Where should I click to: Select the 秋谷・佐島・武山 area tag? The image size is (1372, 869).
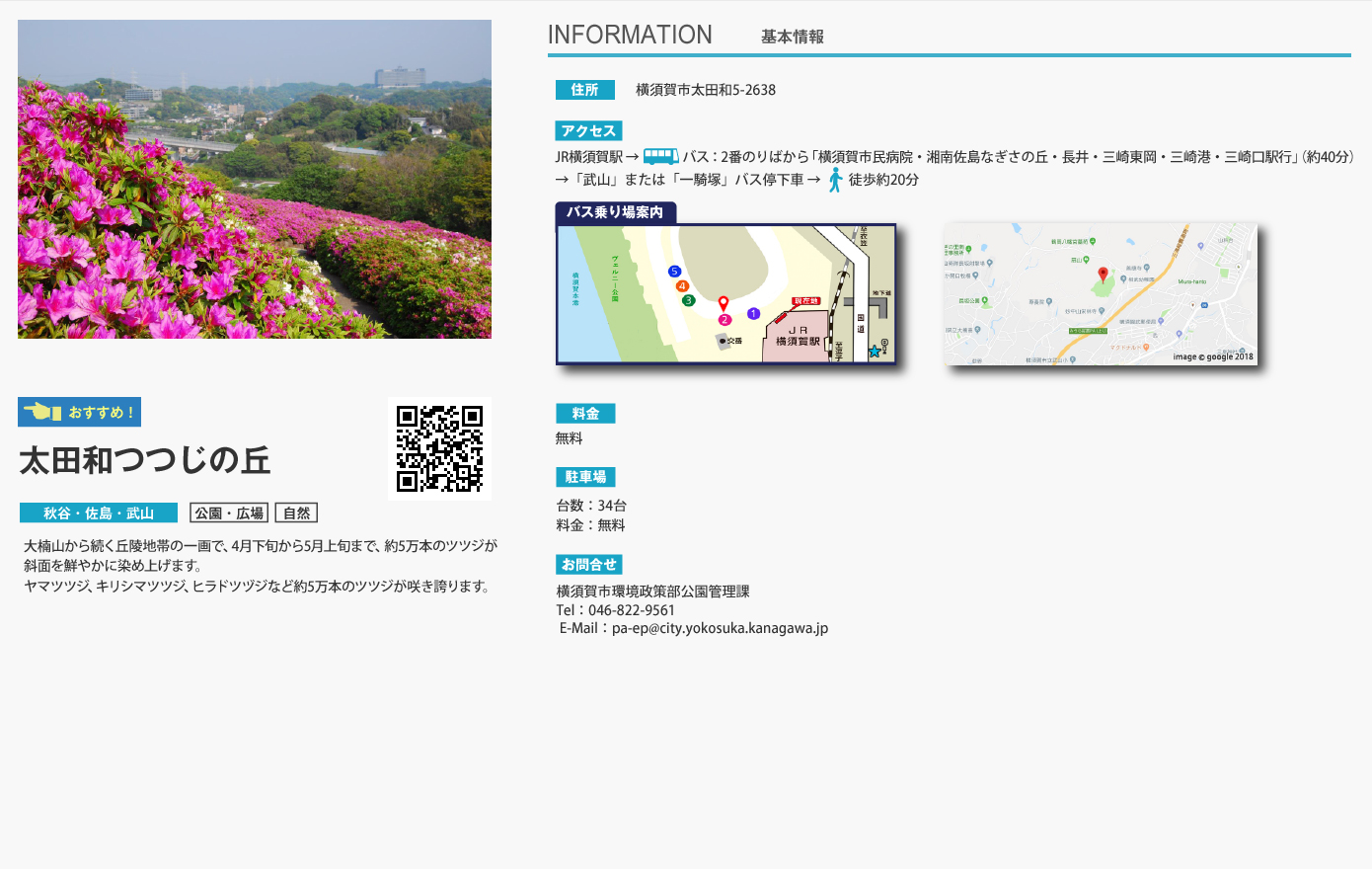coord(99,513)
